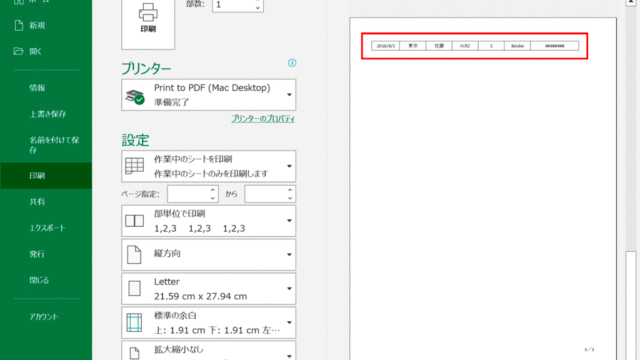Click the portrait page icon

134,255
